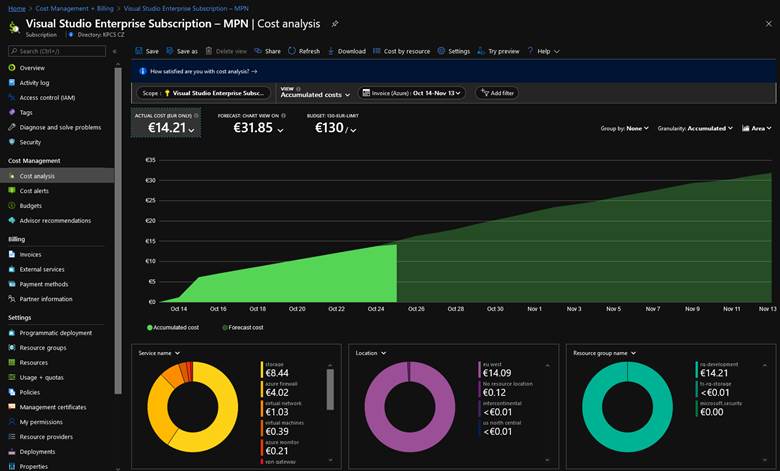The width and height of the screenshot is (780, 471).
Task: Open Budgets in sidebar
Action: pos(30,206)
